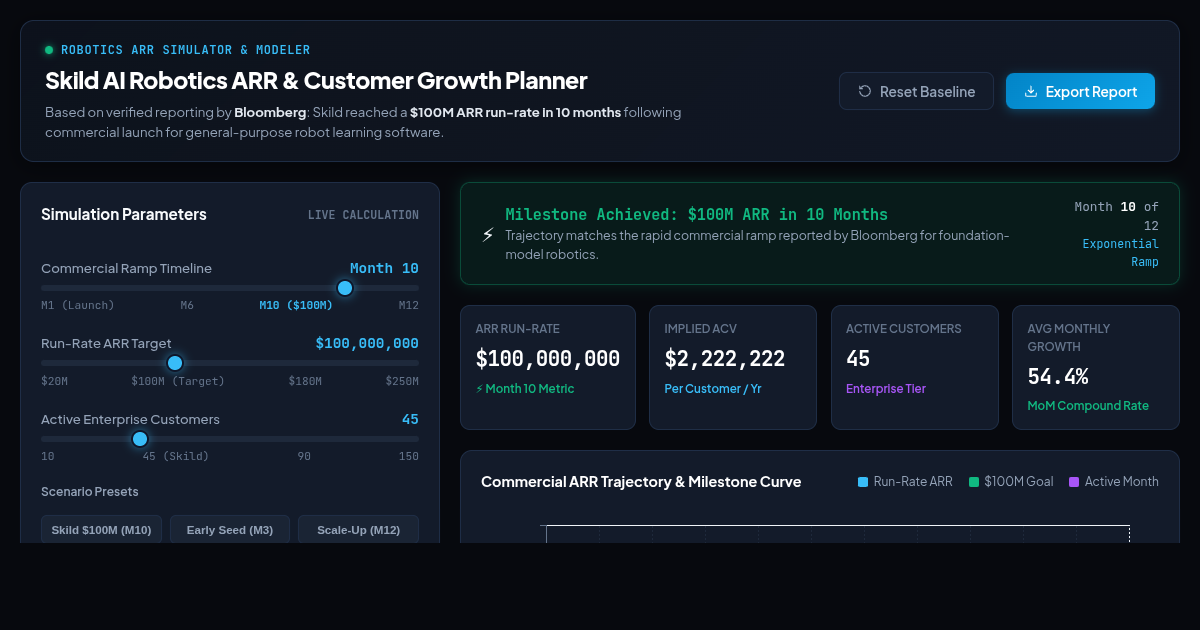This screenshot has width=1200, height=630.
Task: Click the 90 customers tick label
Action: tap(304, 456)
